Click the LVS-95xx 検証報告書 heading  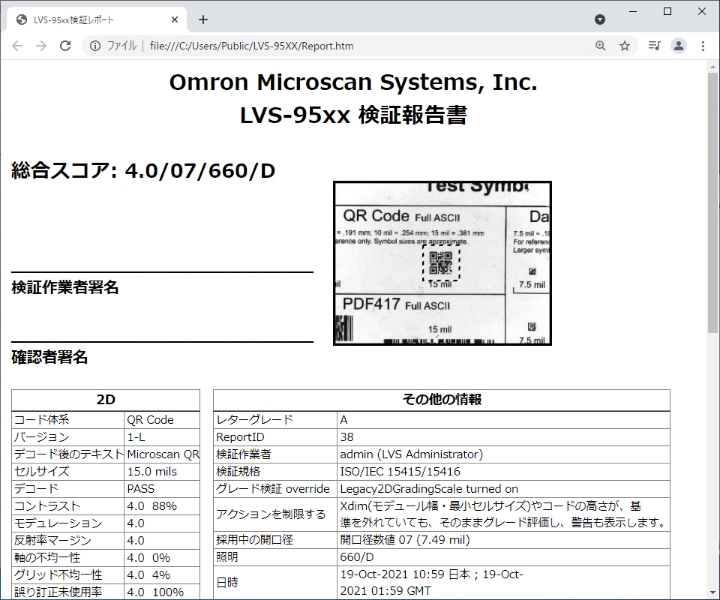353,115
